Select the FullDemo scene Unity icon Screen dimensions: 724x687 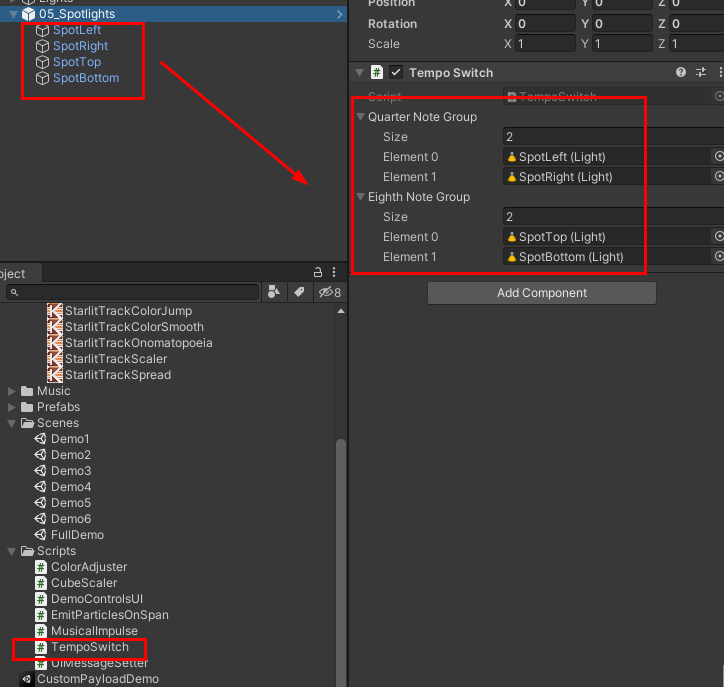(x=41, y=535)
